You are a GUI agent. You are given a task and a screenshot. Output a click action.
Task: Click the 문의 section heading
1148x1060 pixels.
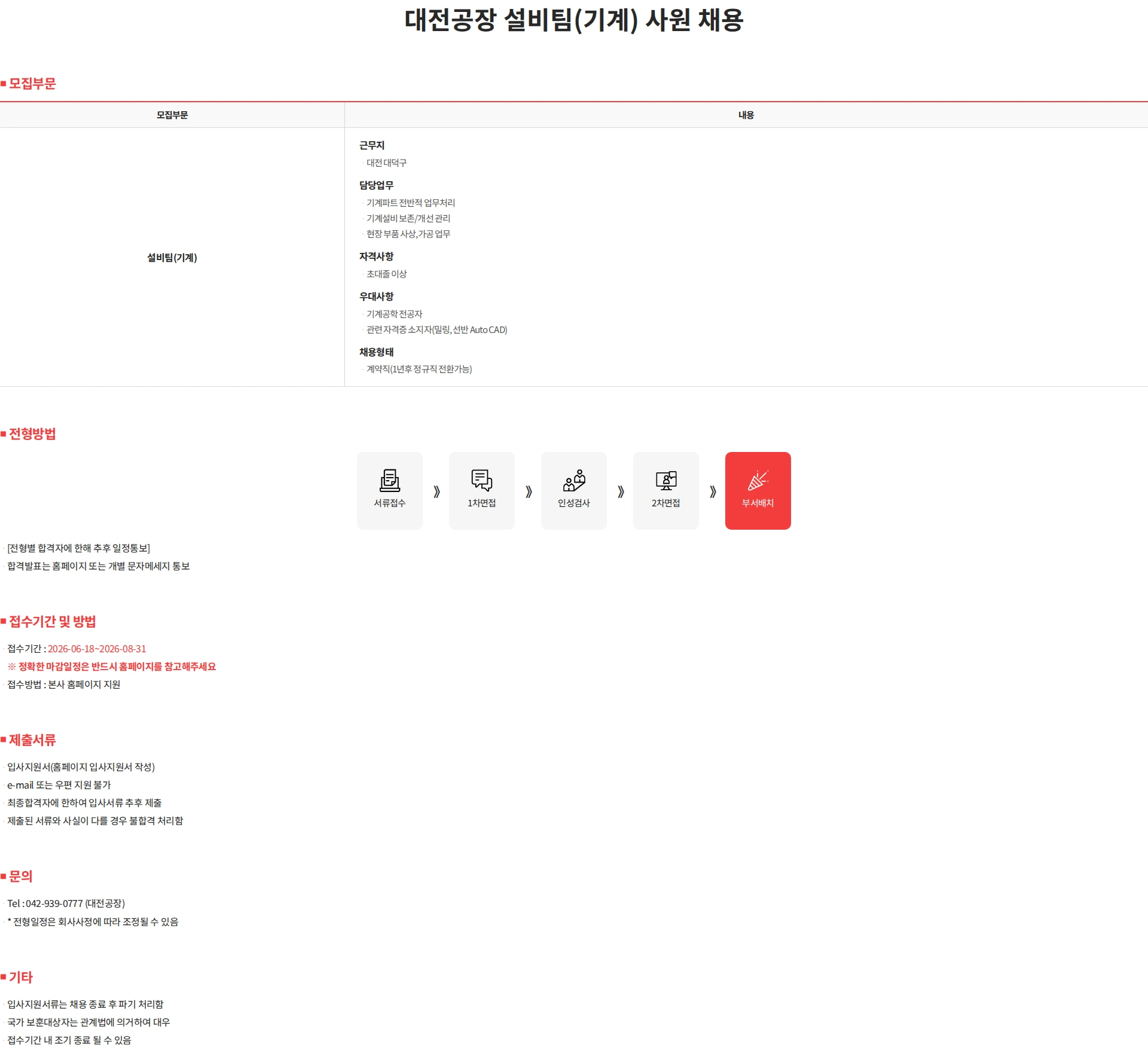pos(21,876)
